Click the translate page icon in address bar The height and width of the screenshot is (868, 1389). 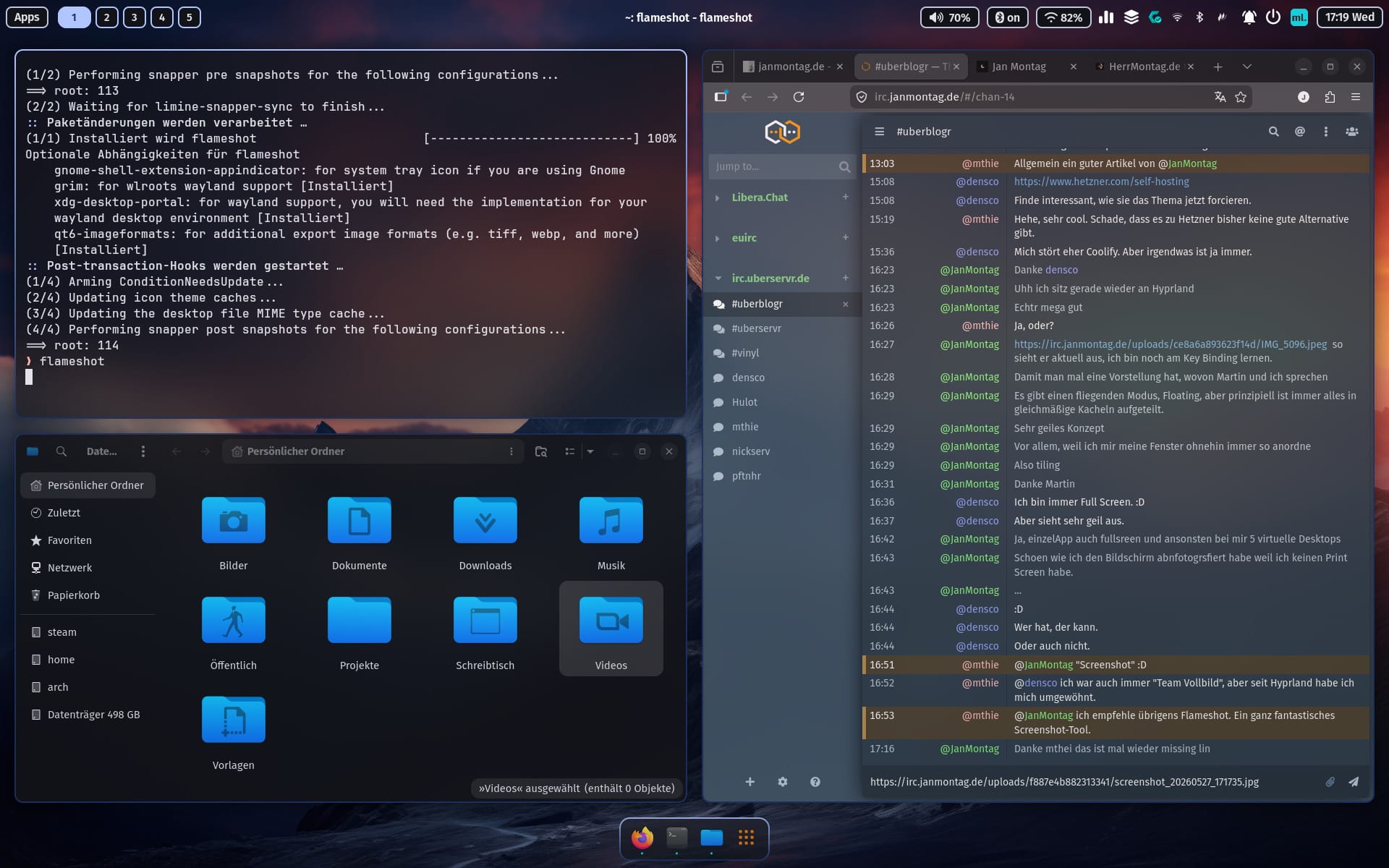point(1220,97)
